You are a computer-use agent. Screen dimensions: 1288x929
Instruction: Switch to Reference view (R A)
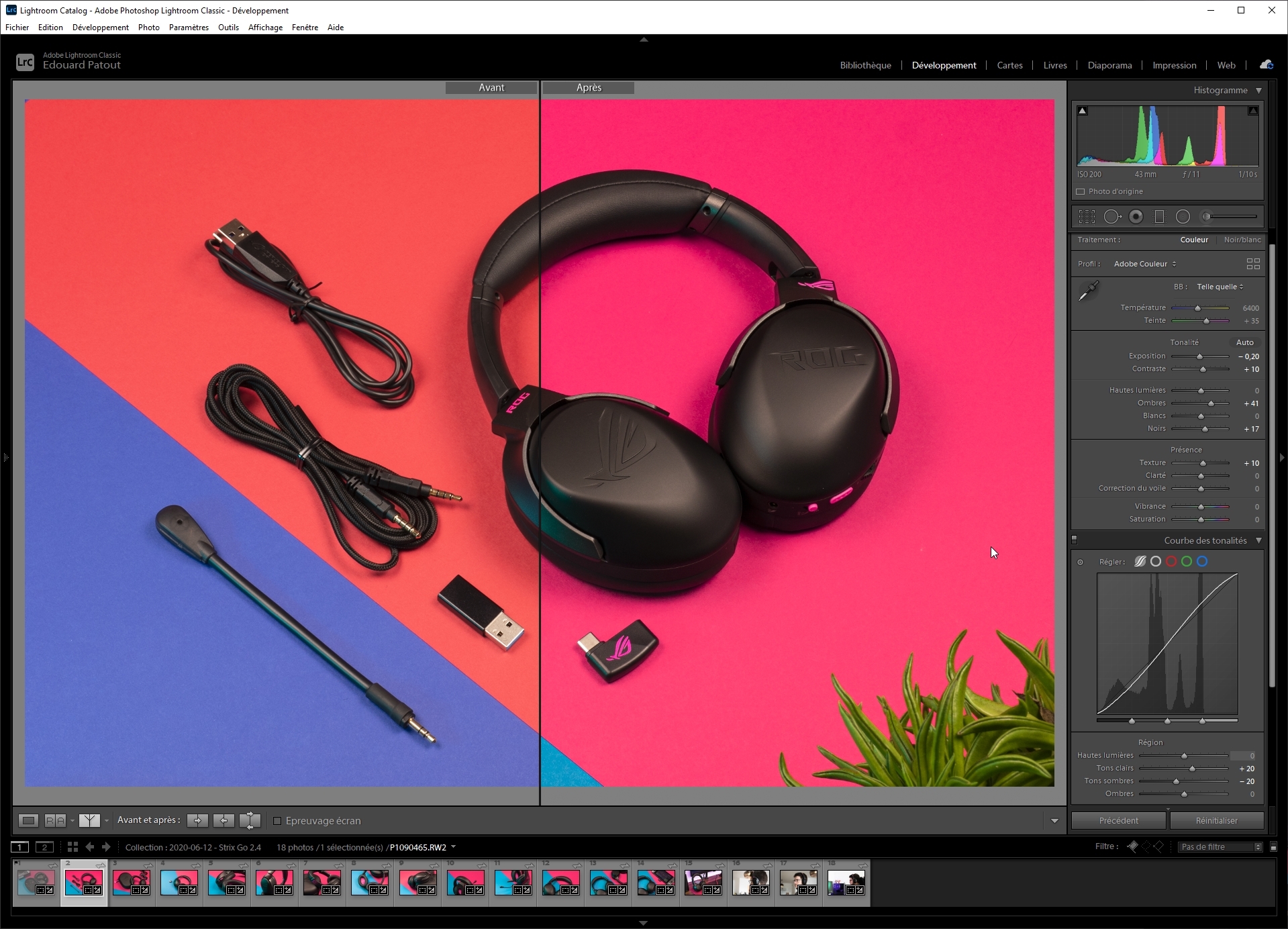coord(55,820)
